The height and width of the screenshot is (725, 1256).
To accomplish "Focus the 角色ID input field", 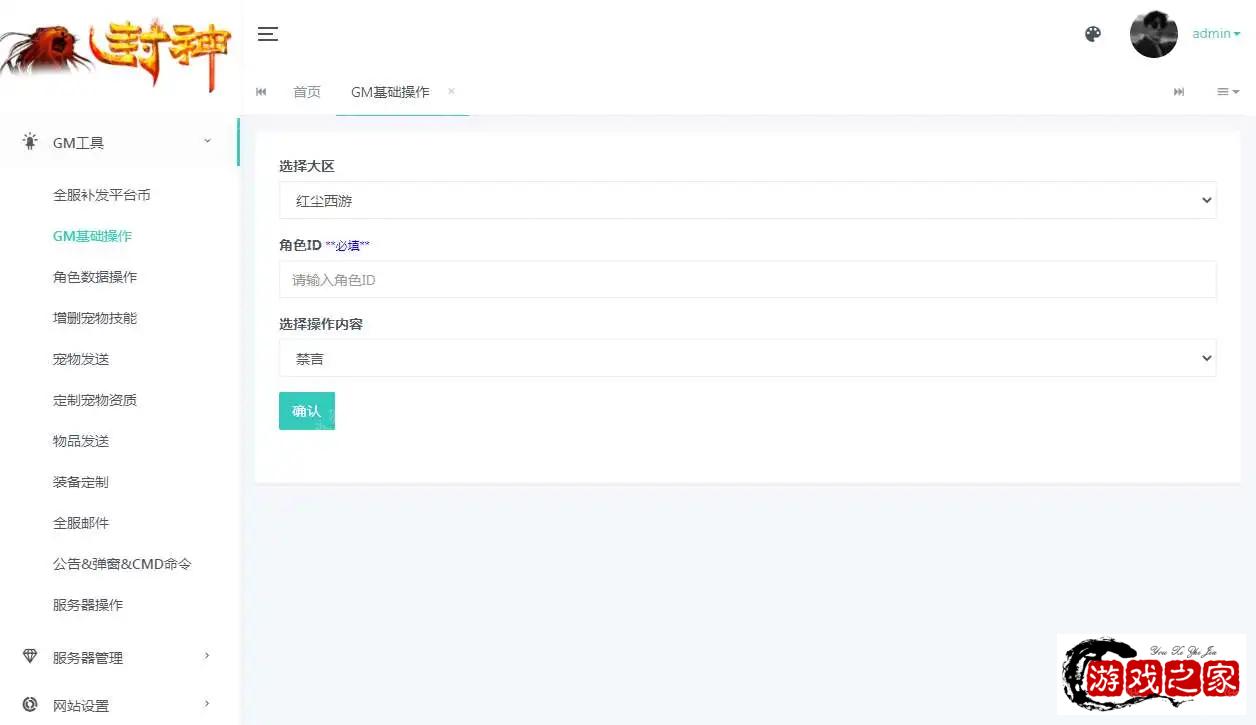I will point(747,280).
